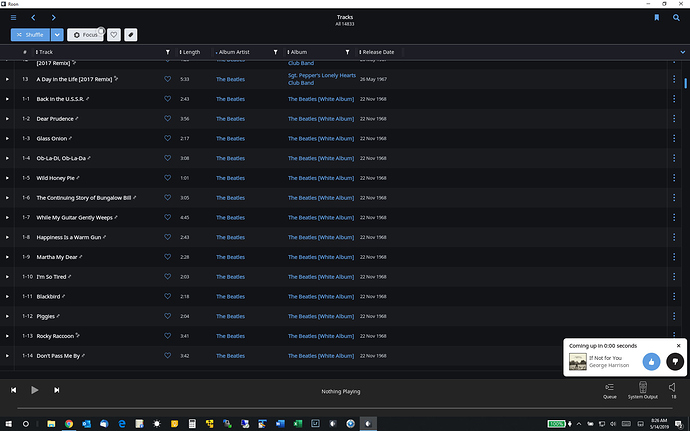Screen dimensions: 690x431
Task: Open White Album link for Blackbird row
Action: (x=321, y=296)
